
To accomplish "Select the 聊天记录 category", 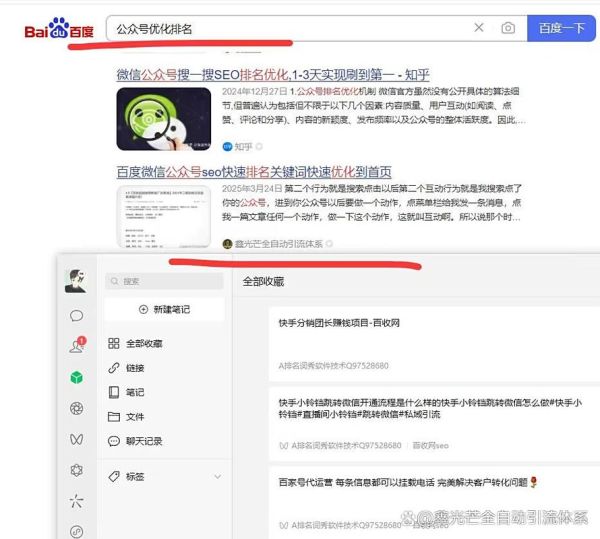I will point(135,441).
